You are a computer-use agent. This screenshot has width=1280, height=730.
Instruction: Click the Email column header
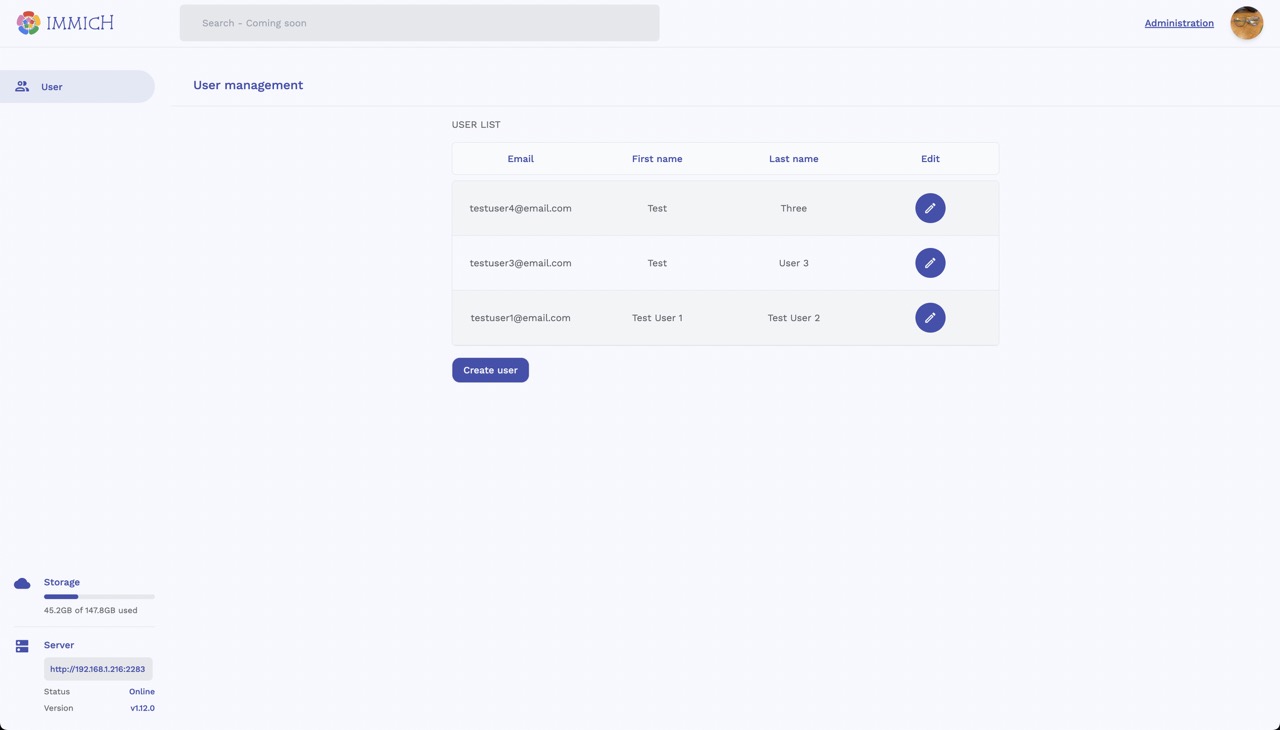click(520, 158)
